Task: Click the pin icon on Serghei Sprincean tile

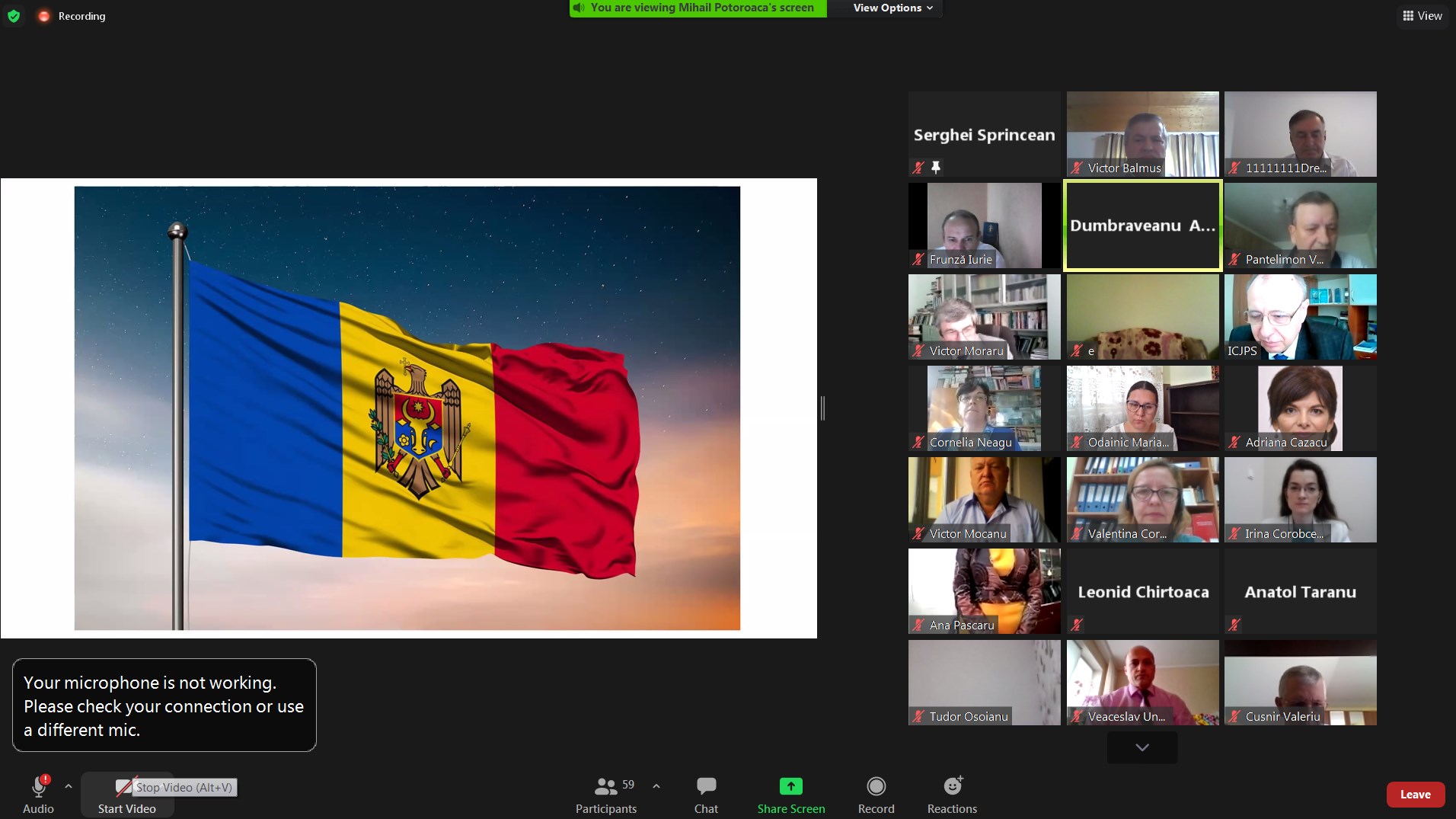Action: coord(936,167)
